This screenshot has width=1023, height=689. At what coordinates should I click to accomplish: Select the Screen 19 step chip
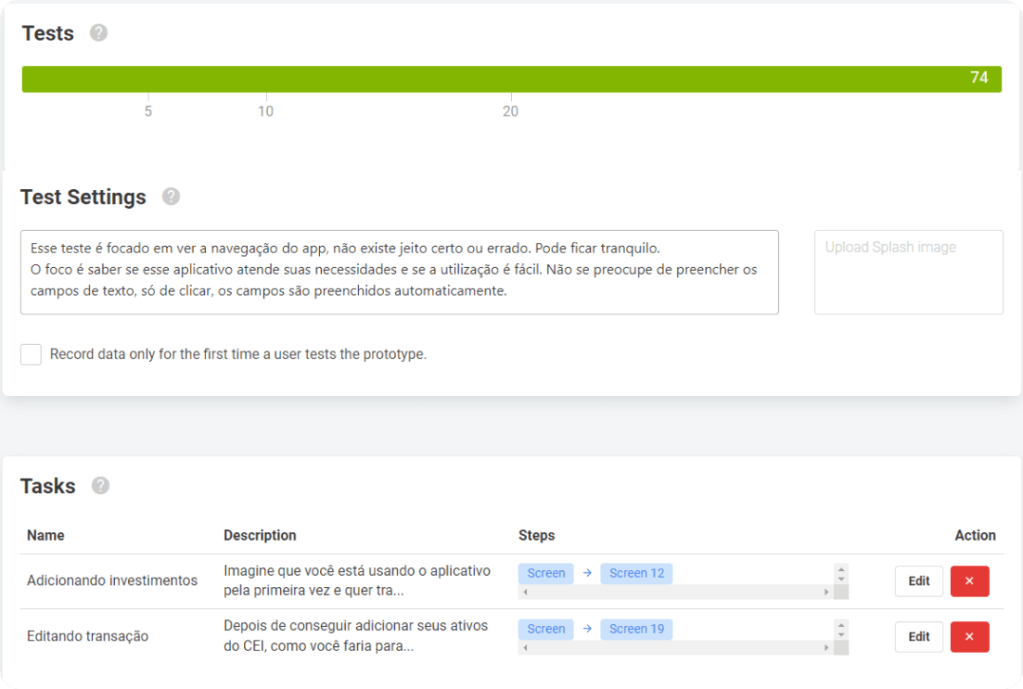[x=636, y=629]
